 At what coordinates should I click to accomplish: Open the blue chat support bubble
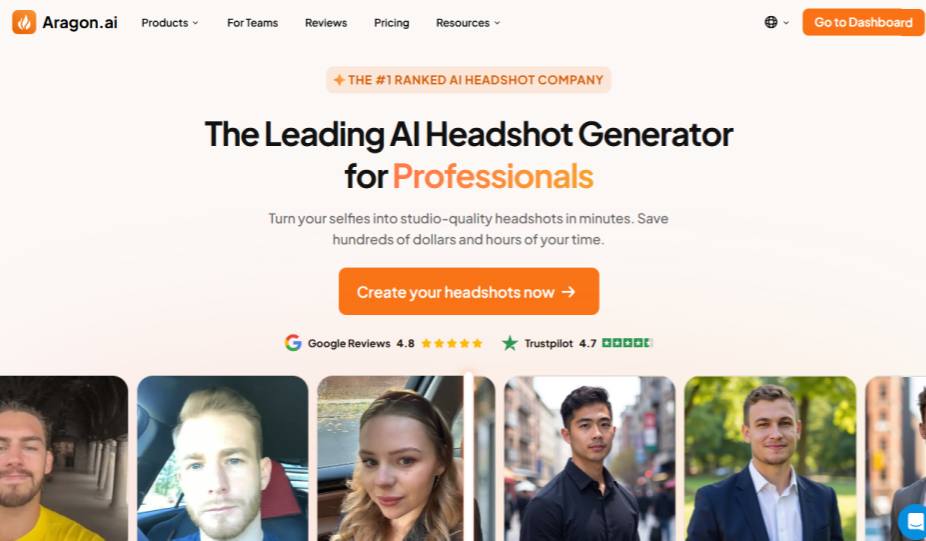coord(913,522)
